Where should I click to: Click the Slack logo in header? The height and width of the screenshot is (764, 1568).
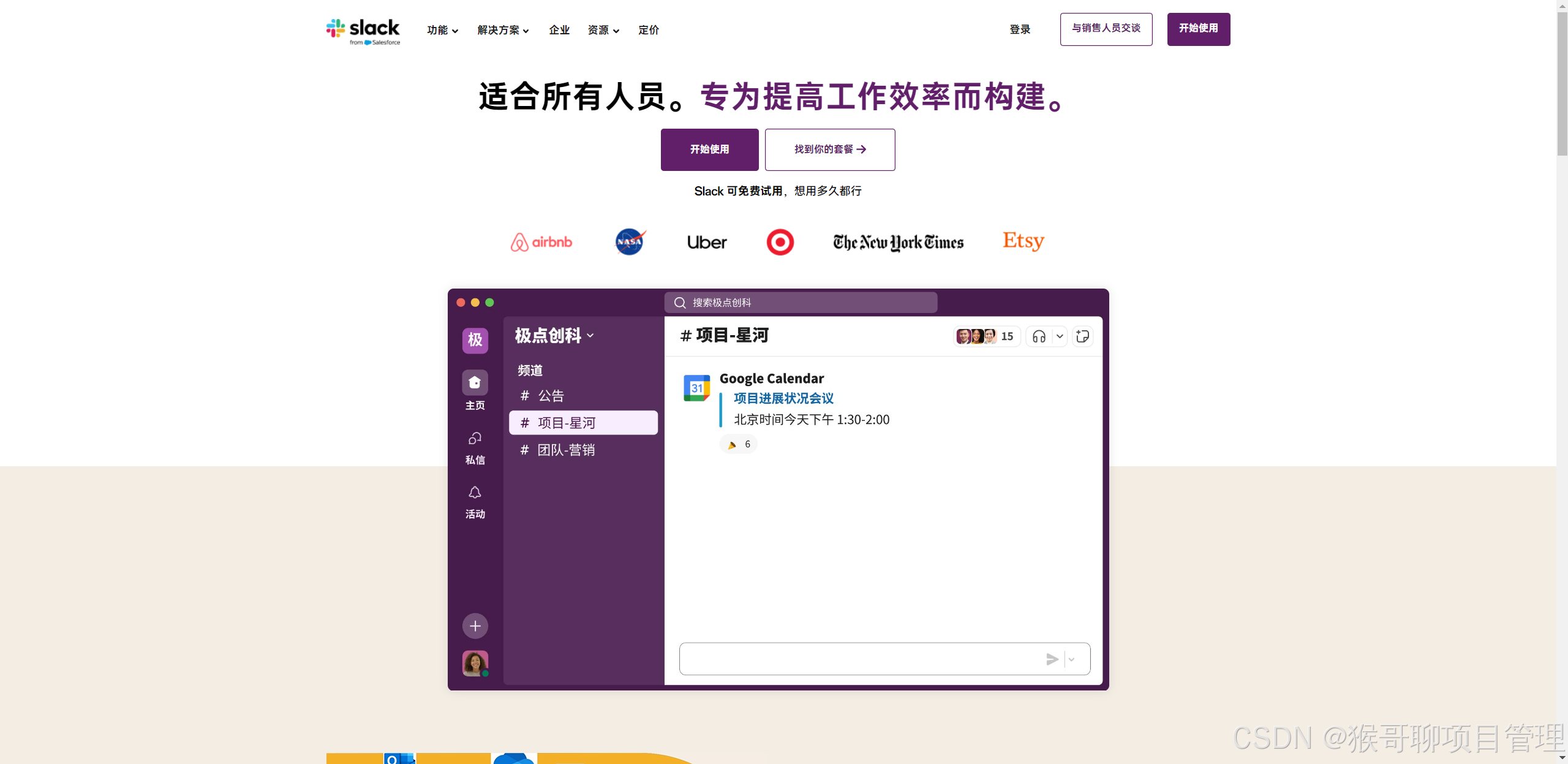point(363,31)
